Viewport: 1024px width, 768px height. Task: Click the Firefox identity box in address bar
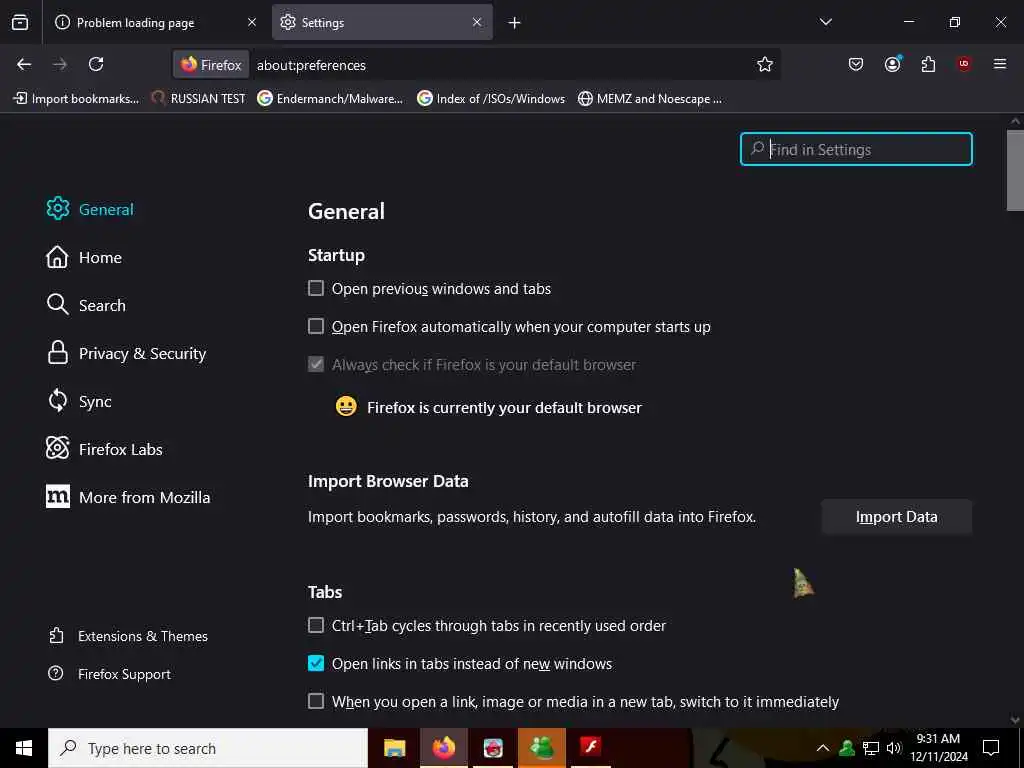click(x=211, y=65)
